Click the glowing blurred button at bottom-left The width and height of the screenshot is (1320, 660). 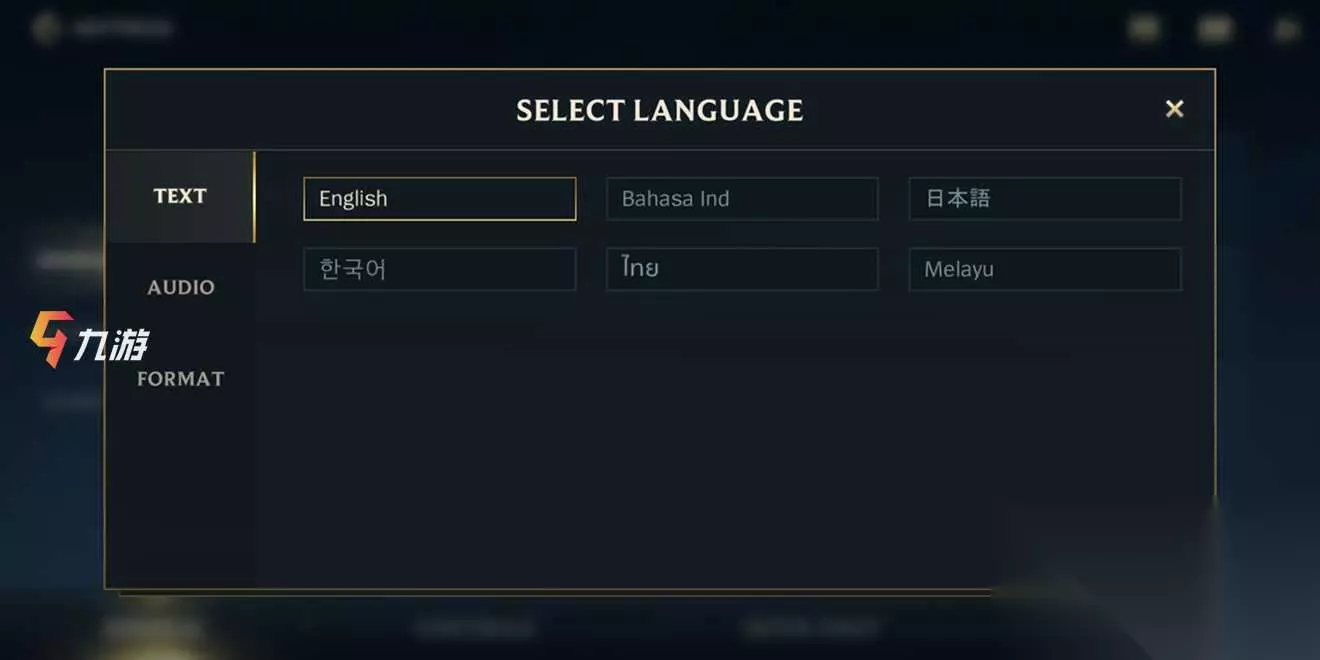[x=153, y=629]
